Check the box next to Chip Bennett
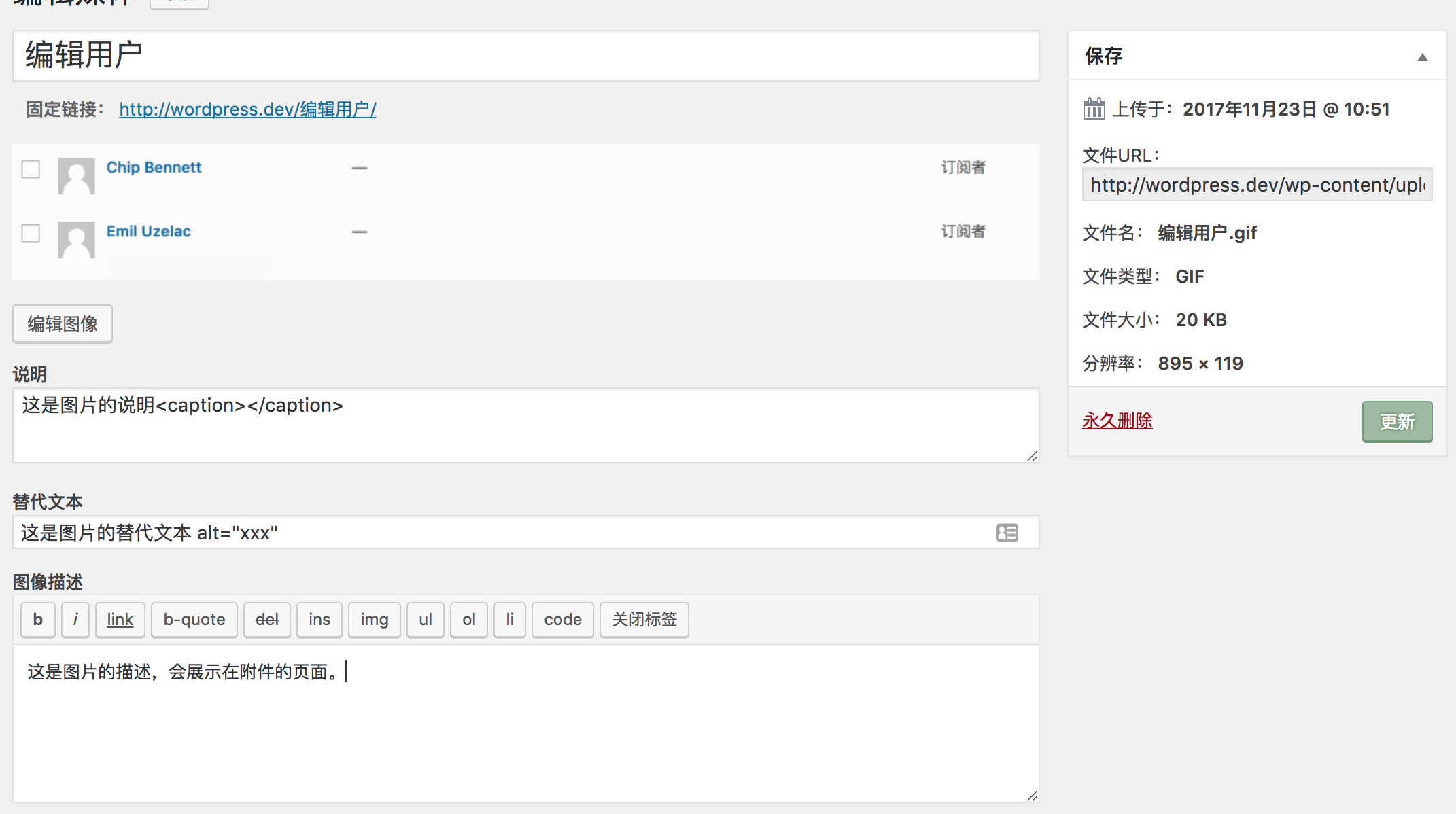 pyautogui.click(x=31, y=169)
